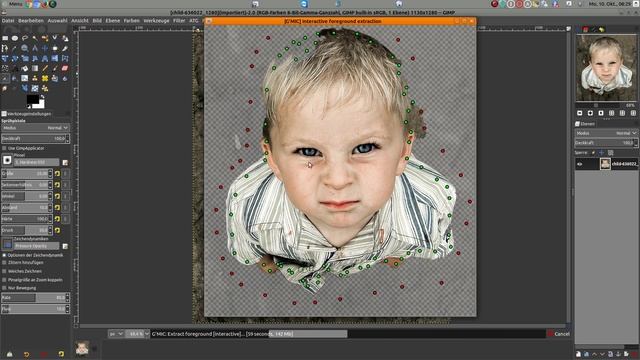Click Deckkraft stepper arrows in tool options
Image resolution: width=640 pixels, height=360 pixels.
(67, 139)
